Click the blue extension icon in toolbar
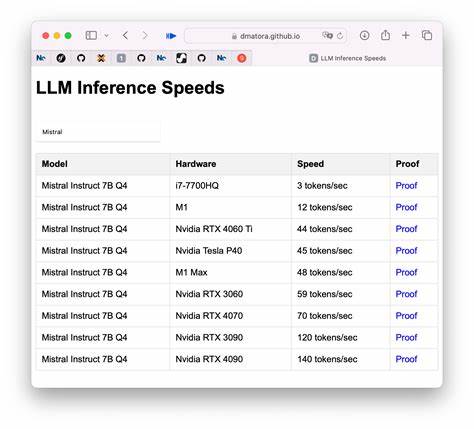Image resolution: width=474 pixels, height=429 pixels. pyautogui.click(x=171, y=36)
